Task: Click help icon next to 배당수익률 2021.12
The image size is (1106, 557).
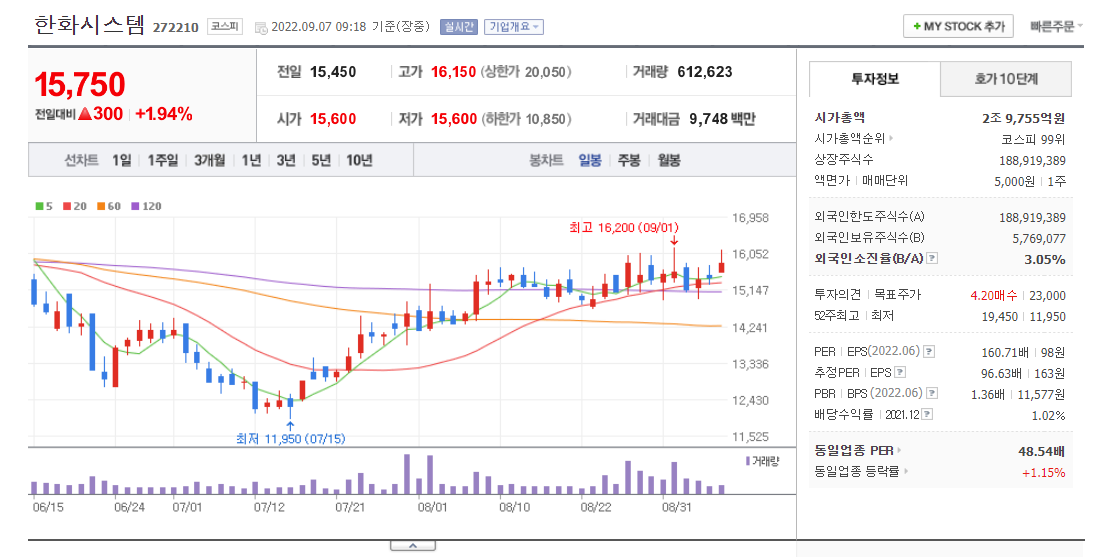Action: [927, 415]
